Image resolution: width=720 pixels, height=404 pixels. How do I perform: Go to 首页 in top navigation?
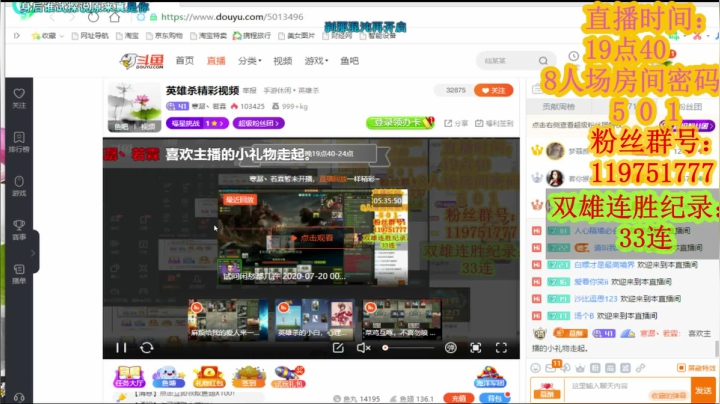(x=185, y=61)
